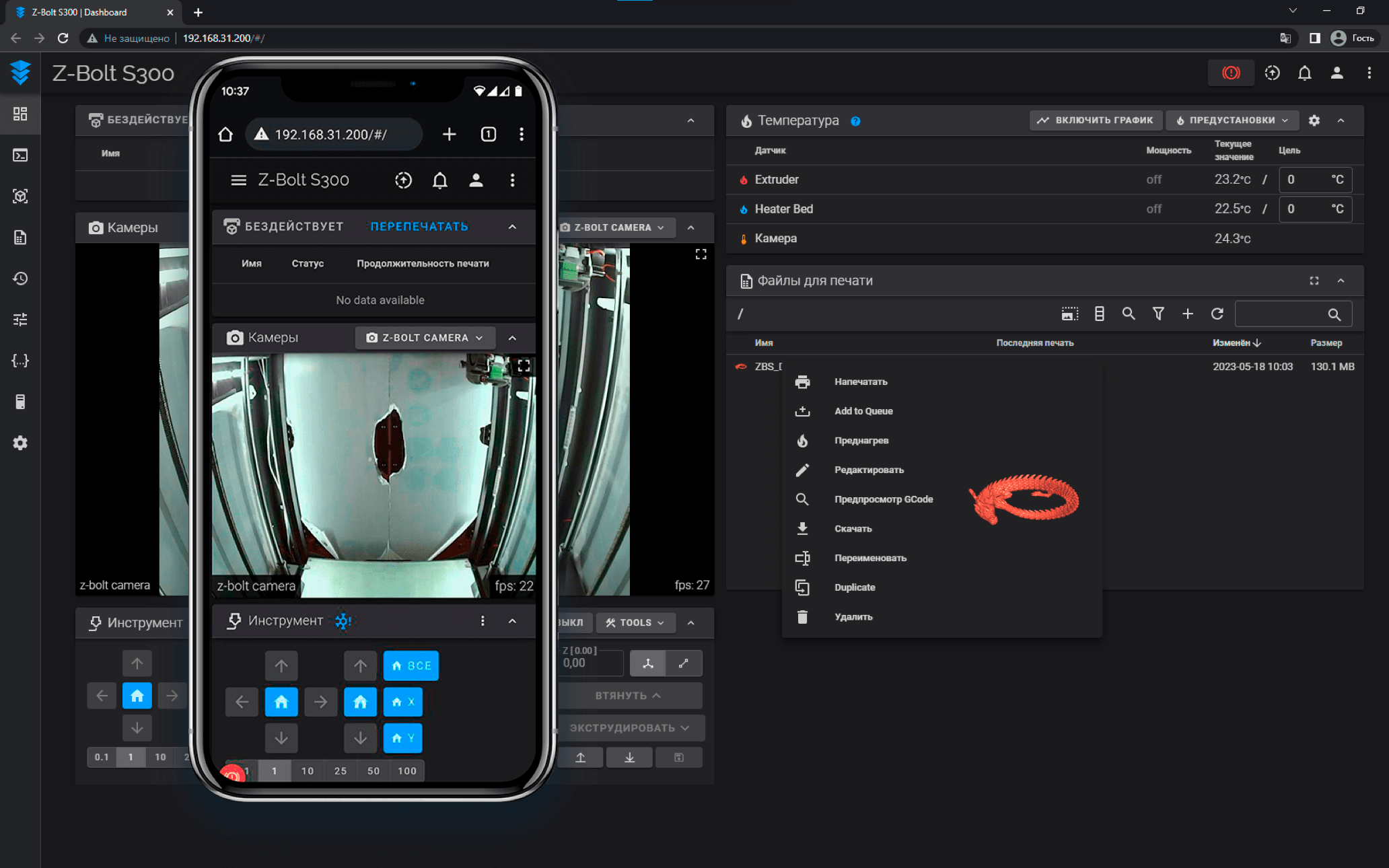
Task: Click the ВТЯНУТЬ retract button
Action: [630, 696]
